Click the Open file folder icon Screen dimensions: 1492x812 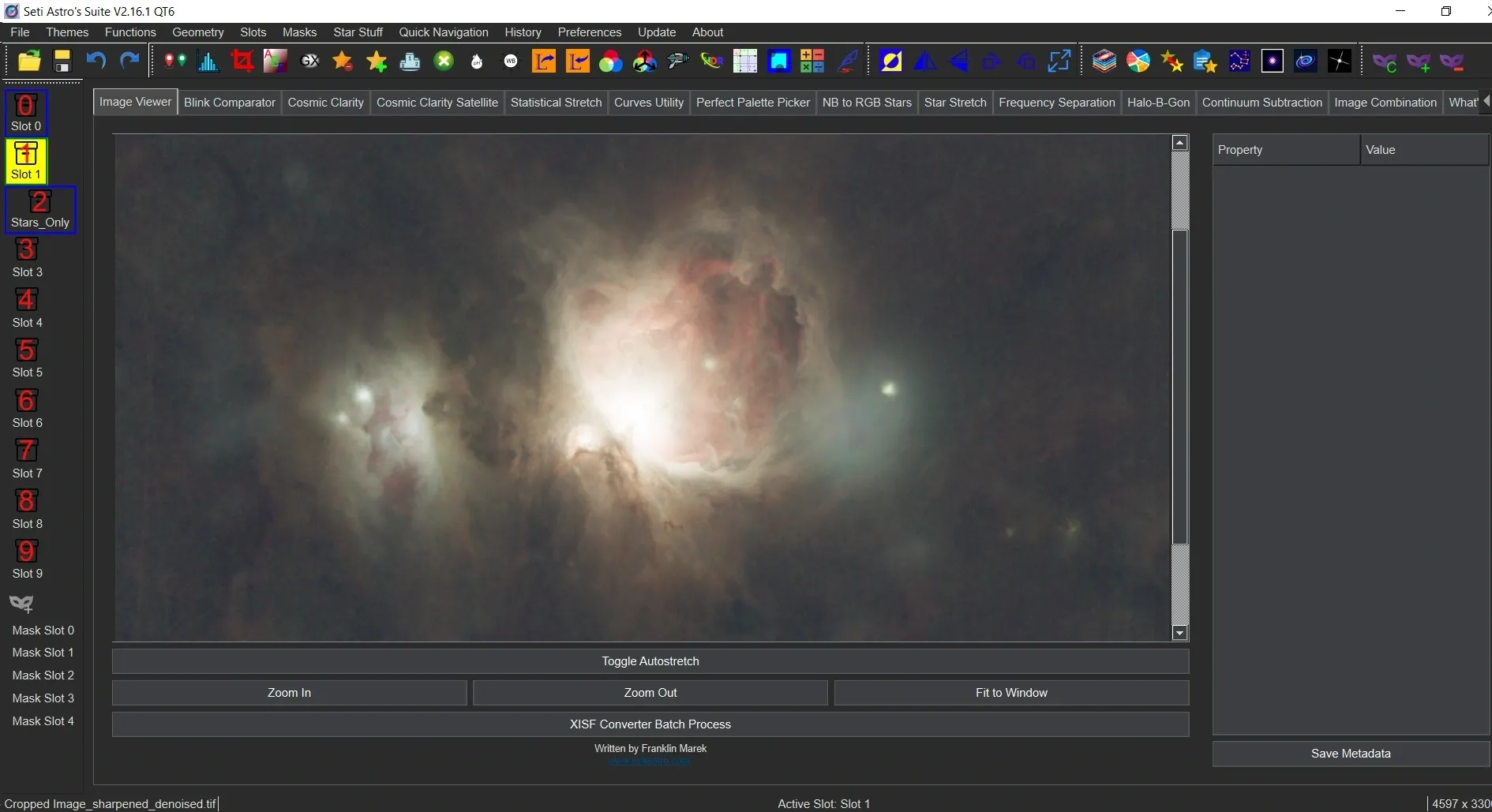click(29, 61)
